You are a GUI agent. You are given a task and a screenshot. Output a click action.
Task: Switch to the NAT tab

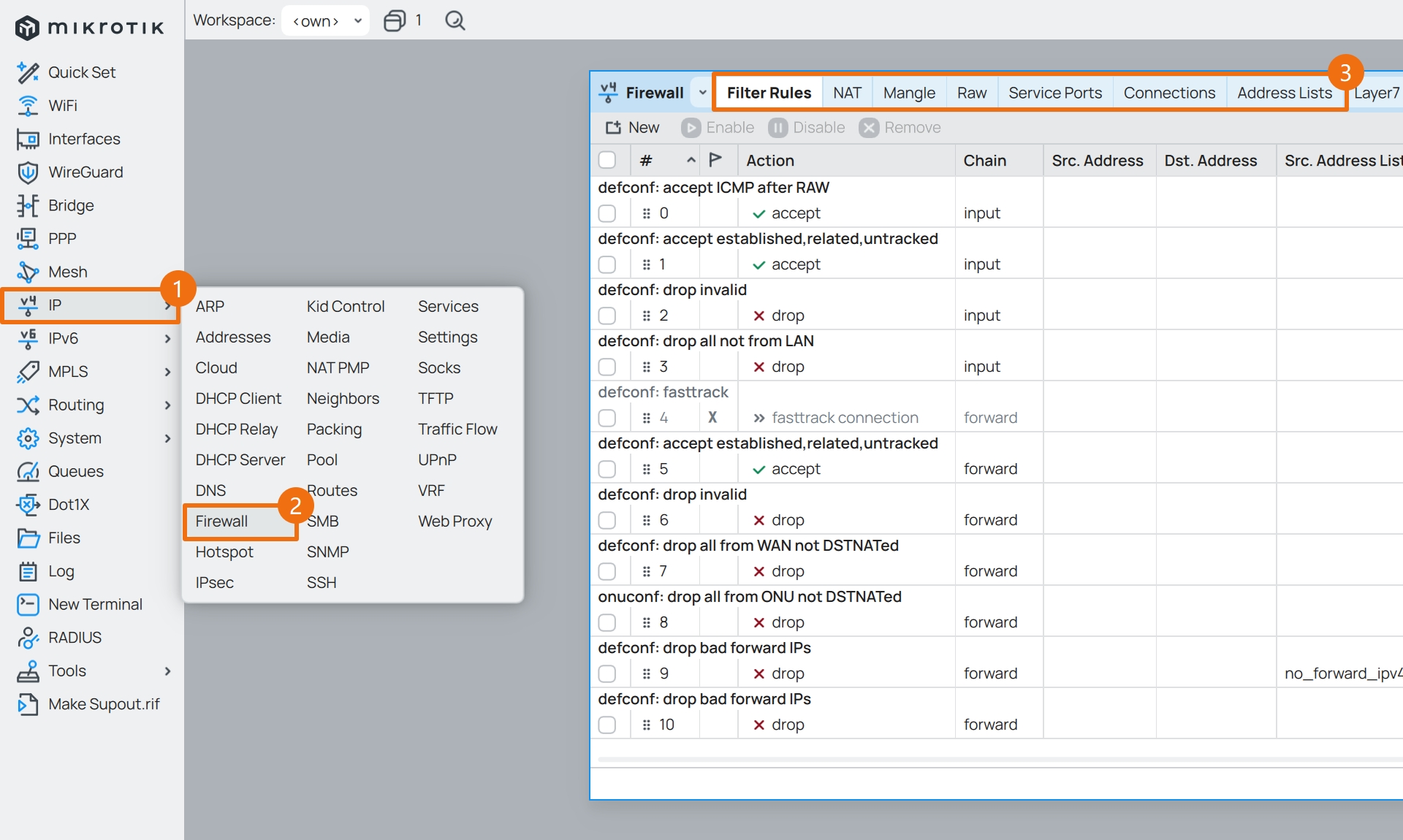pyautogui.click(x=847, y=93)
